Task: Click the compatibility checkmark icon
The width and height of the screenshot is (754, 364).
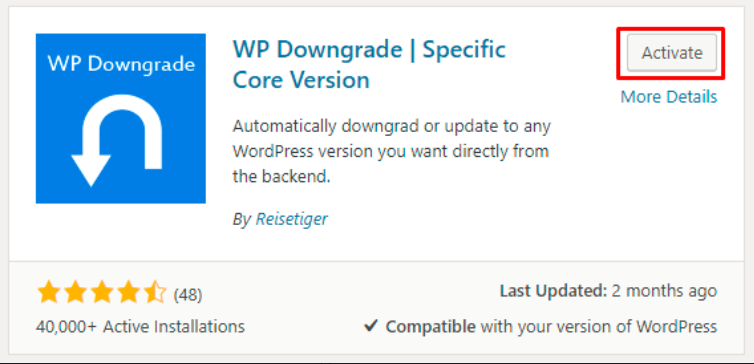Action: pos(371,326)
